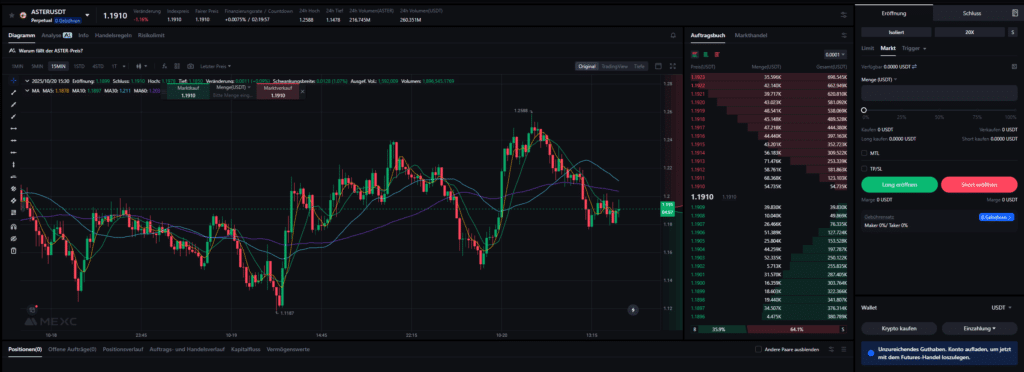Click the red Short eröffnen button
The width and height of the screenshot is (1024, 372).
tap(979, 185)
